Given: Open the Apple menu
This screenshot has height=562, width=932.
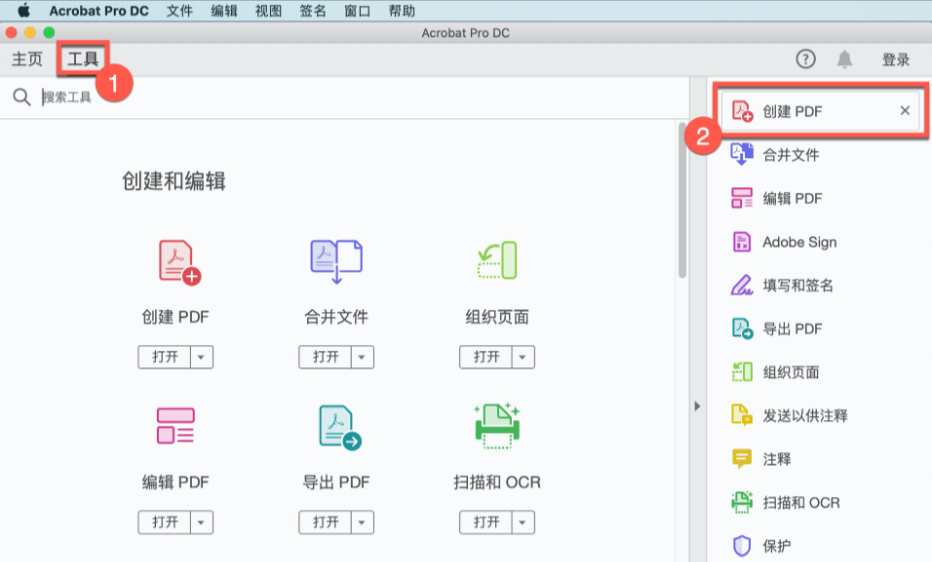Looking at the screenshot, I should coord(24,10).
